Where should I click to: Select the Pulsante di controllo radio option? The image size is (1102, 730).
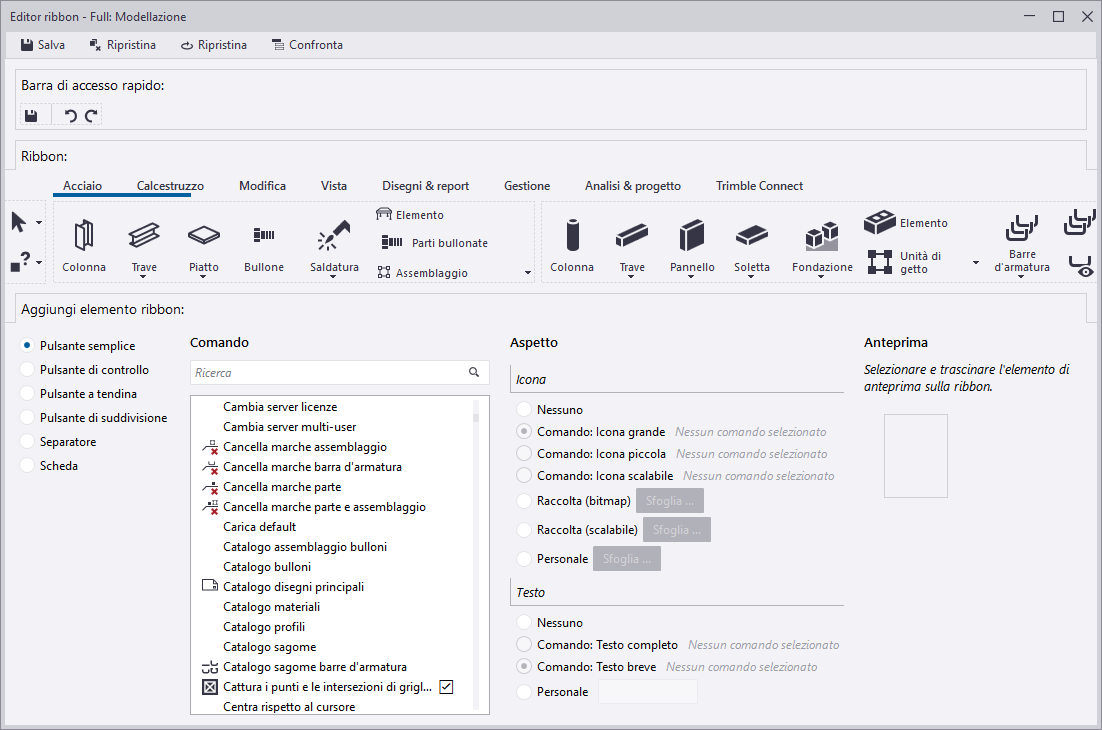[x=27, y=370]
